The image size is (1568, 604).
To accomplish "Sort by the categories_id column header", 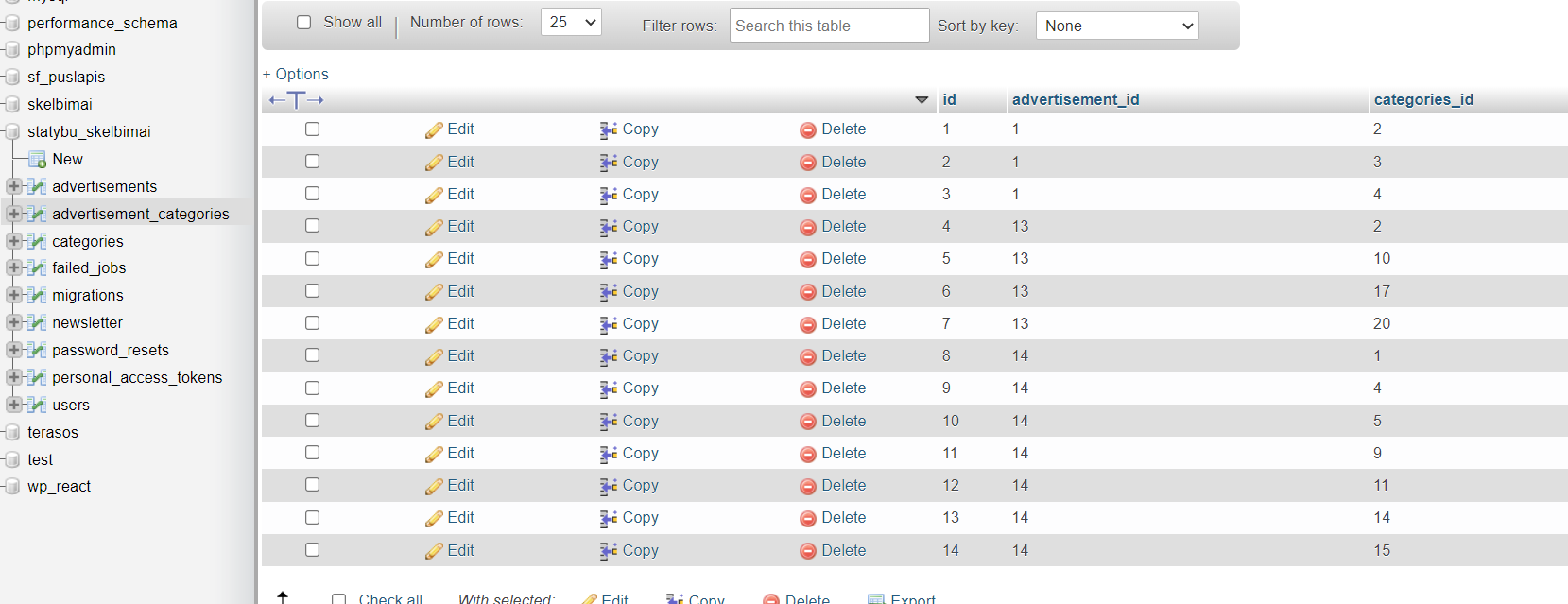I will pyautogui.click(x=1423, y=99).
